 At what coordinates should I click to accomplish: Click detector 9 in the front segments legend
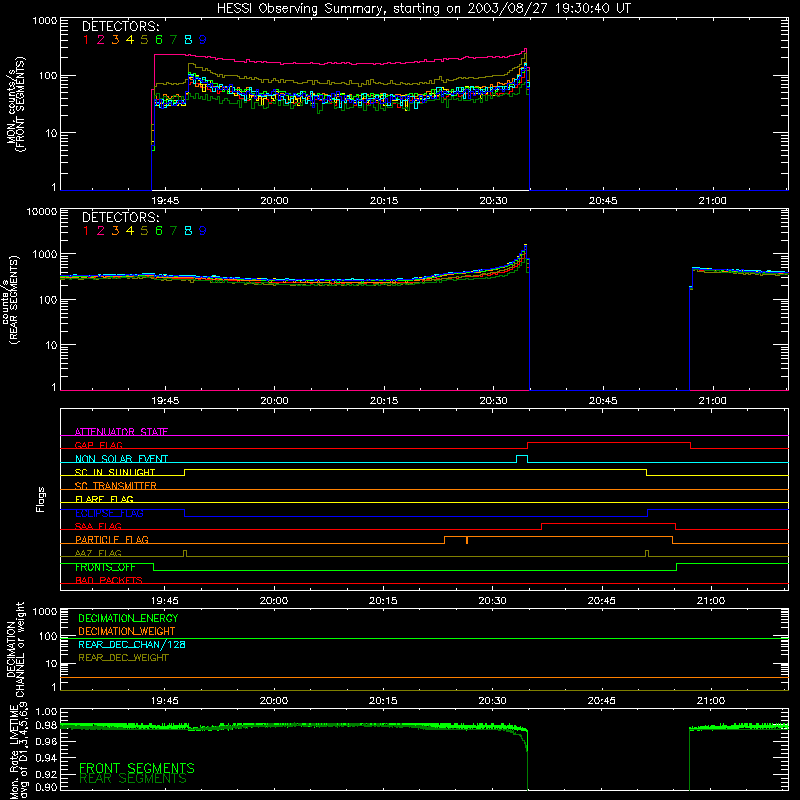203,40
